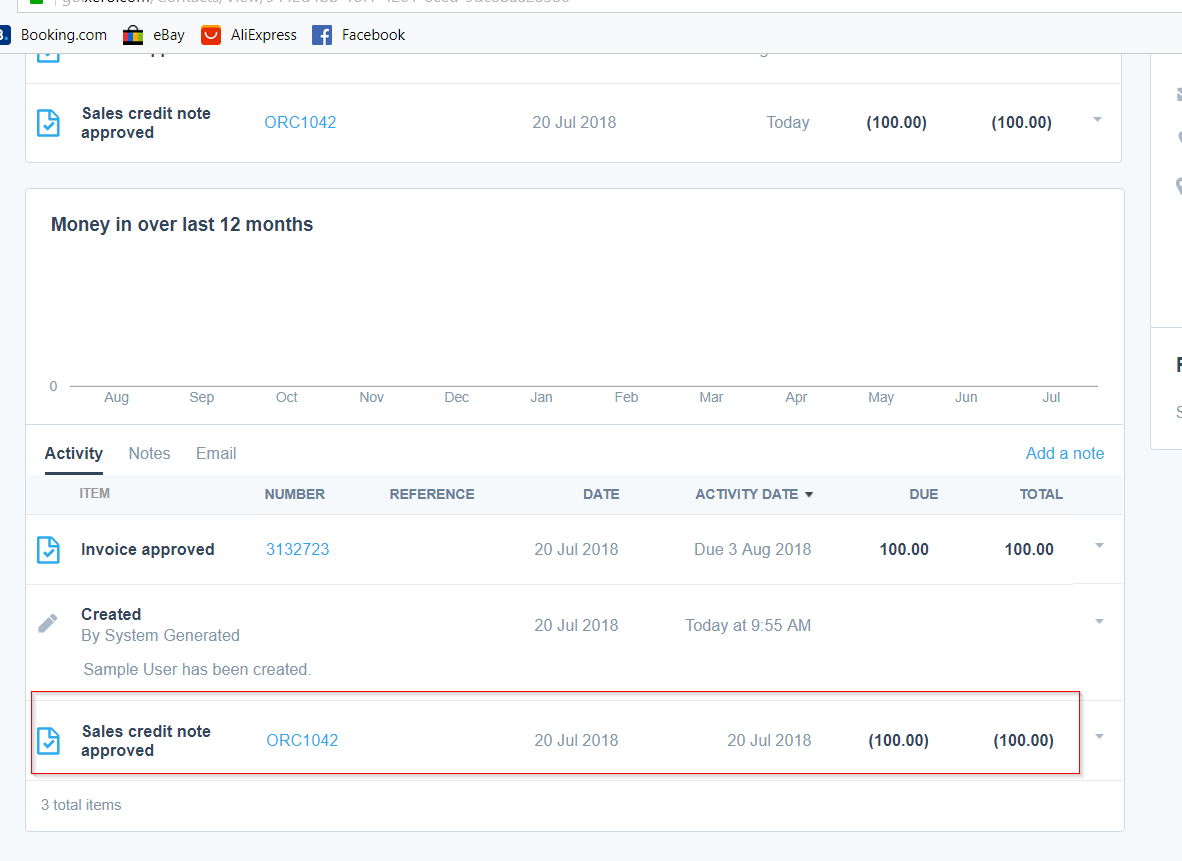Open ORC1042 link in the activity list

tap(302, 740)
